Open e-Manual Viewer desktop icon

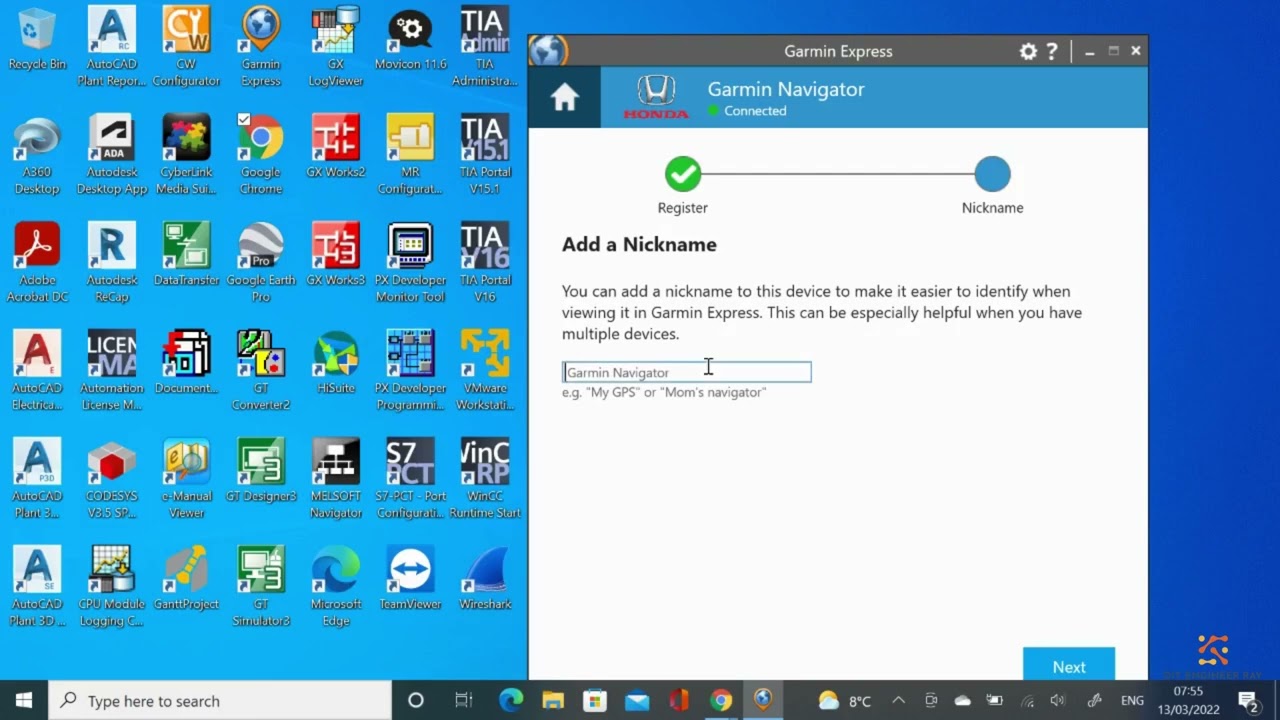[x=186, y=479]
